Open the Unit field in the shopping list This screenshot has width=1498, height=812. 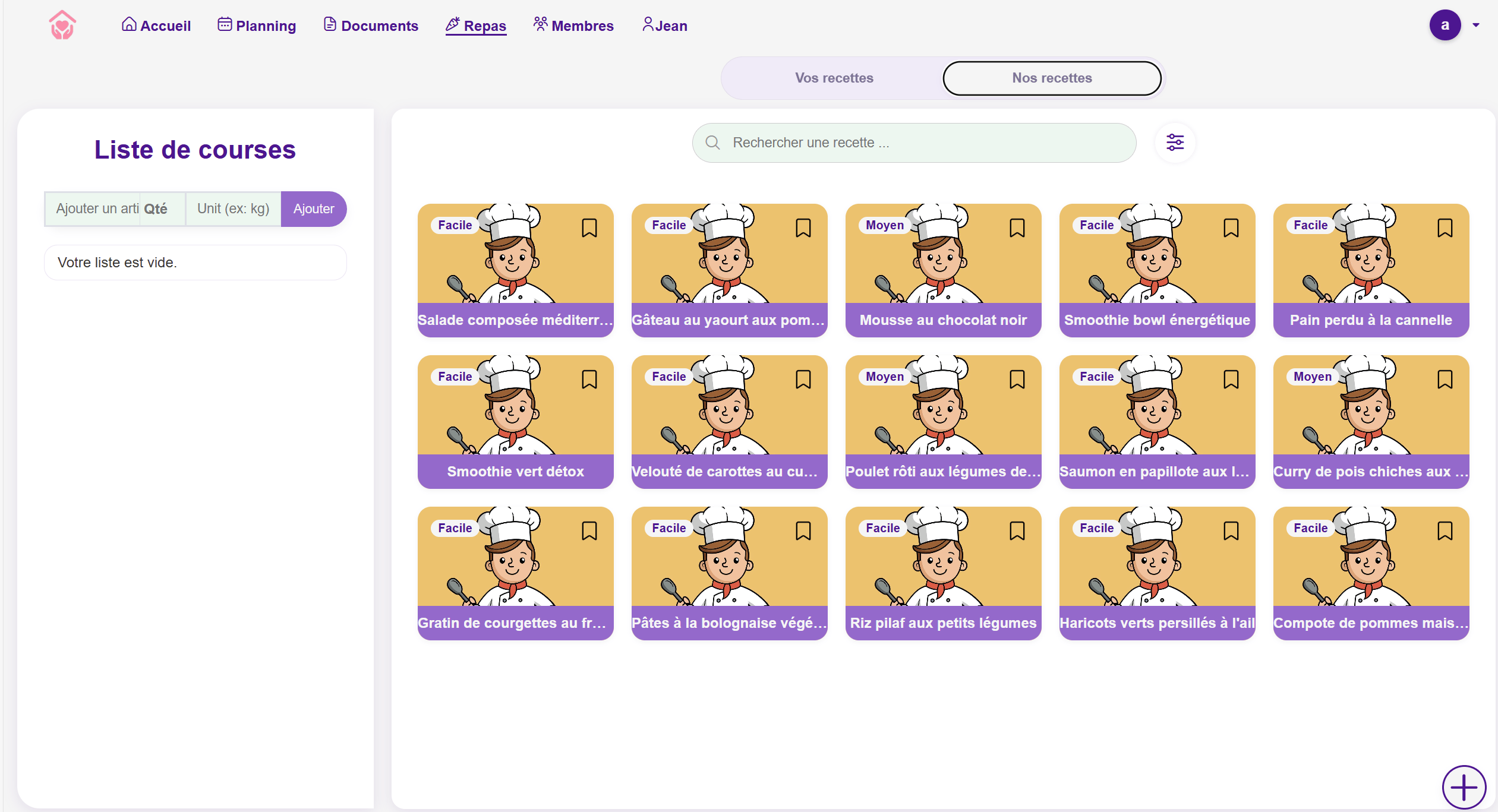coord(233,208)
